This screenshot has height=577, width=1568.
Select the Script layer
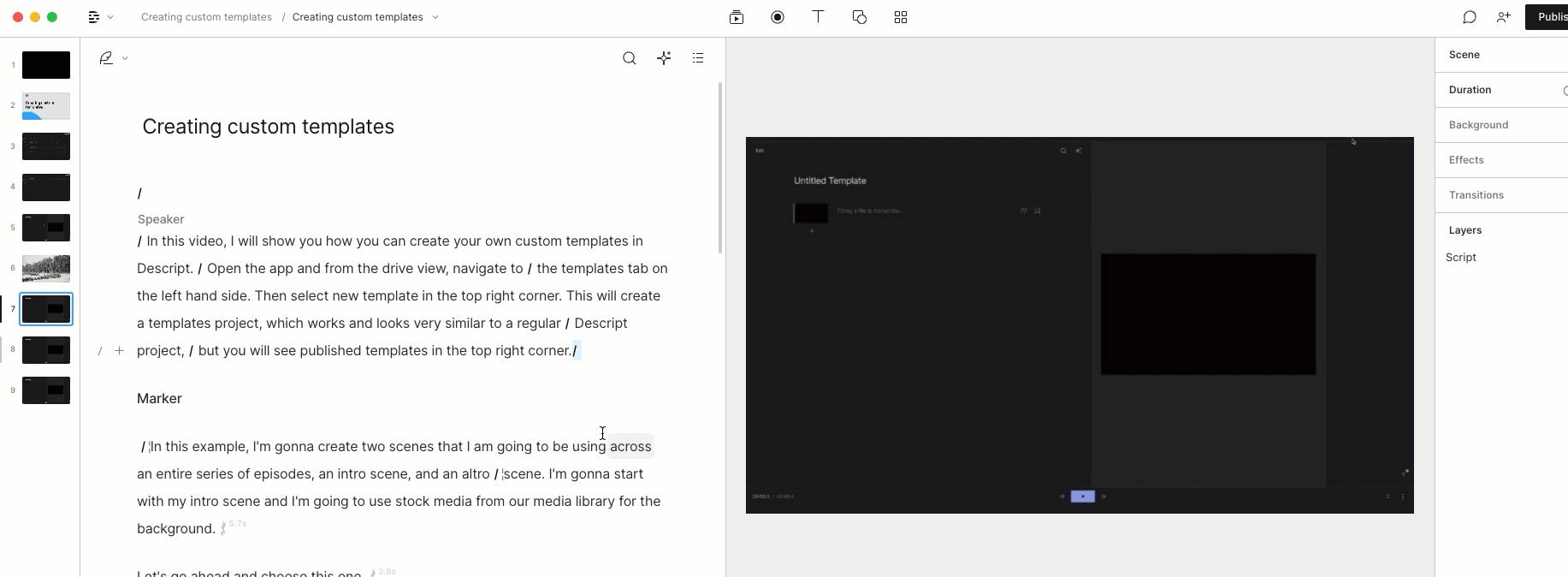[x=1461, y=258]
